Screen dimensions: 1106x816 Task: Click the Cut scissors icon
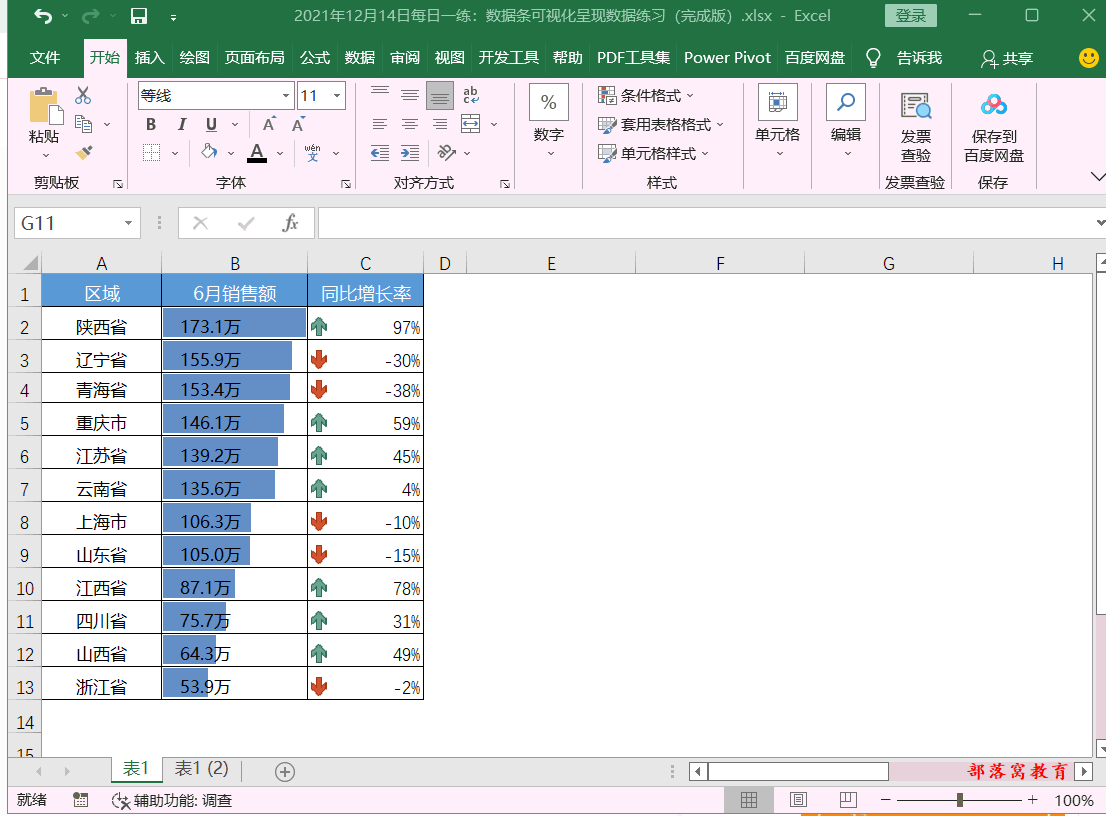click(83, 95)
